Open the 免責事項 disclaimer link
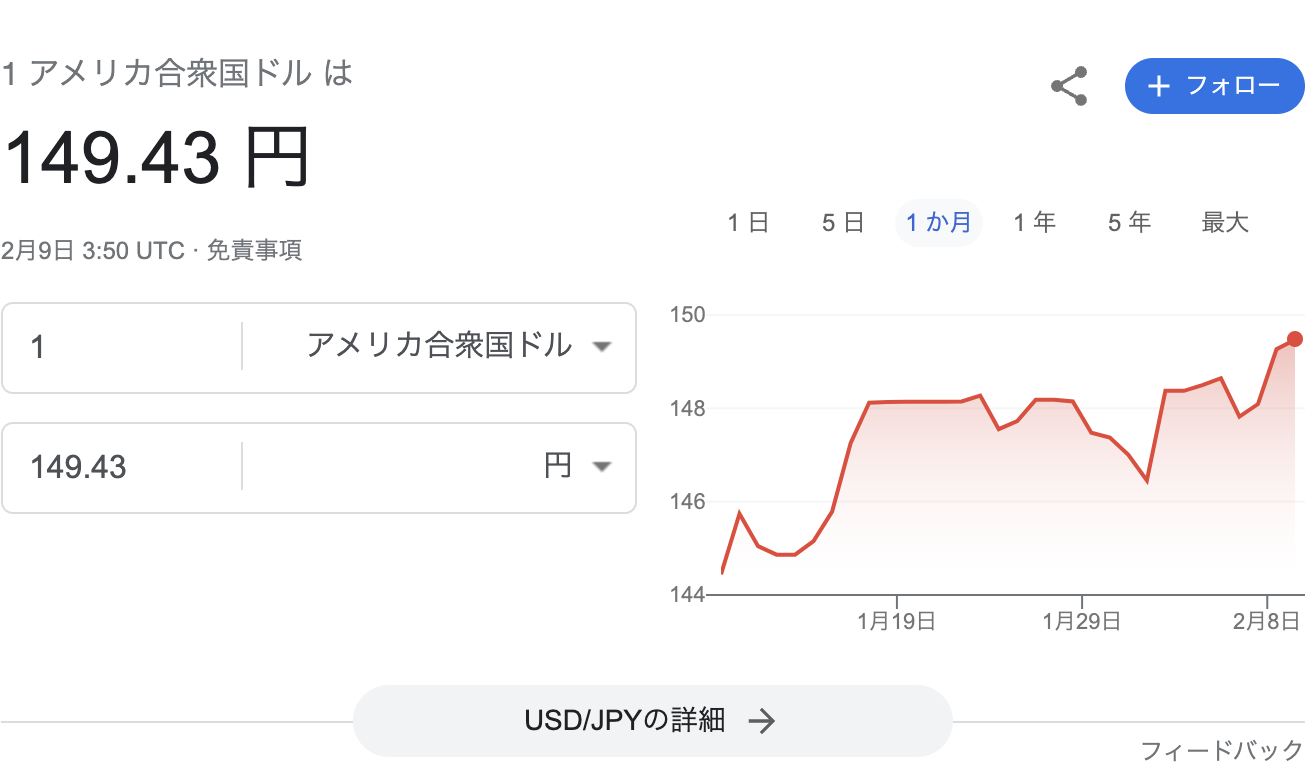 point(254,250)
